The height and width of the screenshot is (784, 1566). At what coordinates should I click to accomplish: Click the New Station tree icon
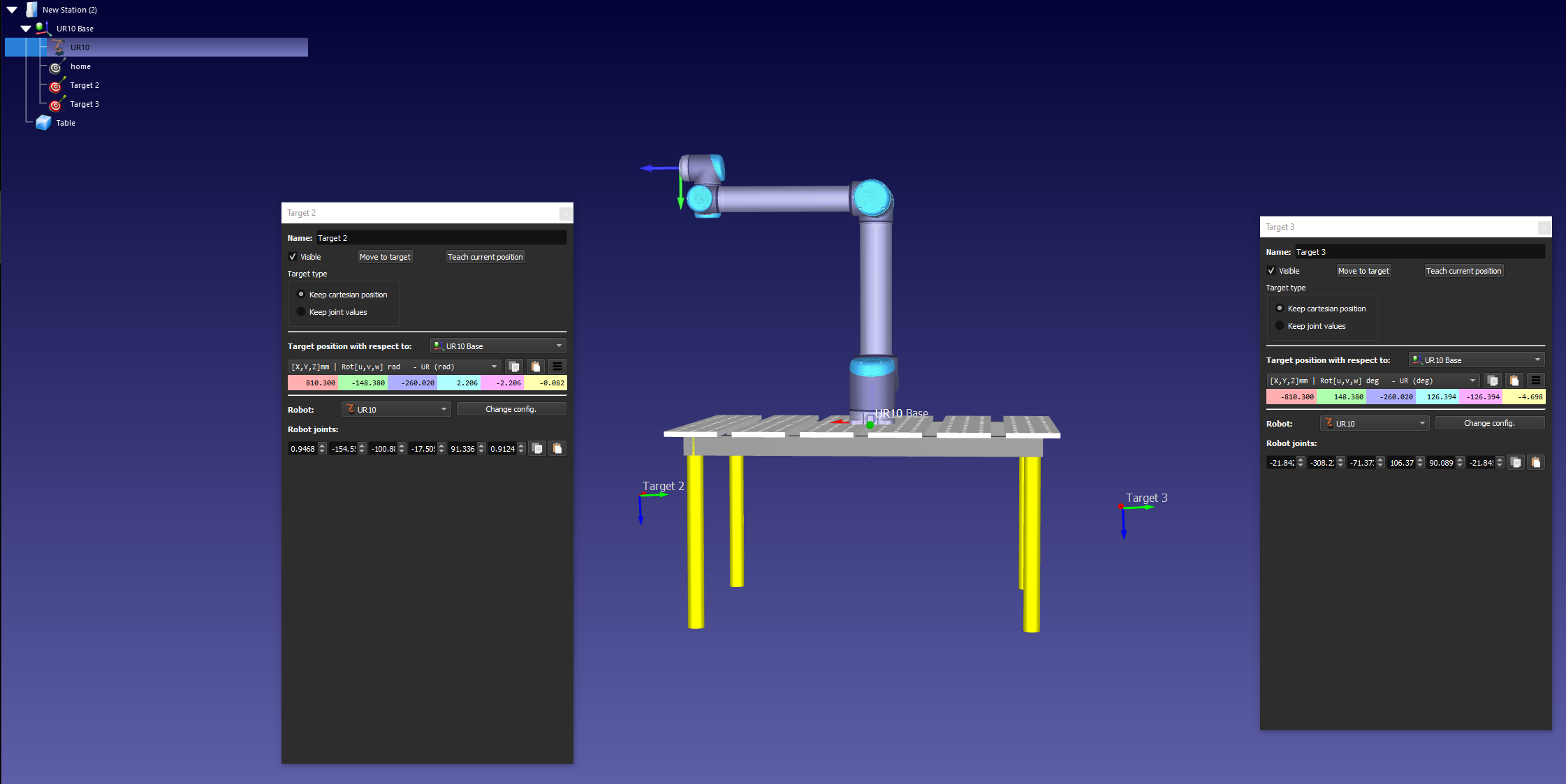(31, 10)
